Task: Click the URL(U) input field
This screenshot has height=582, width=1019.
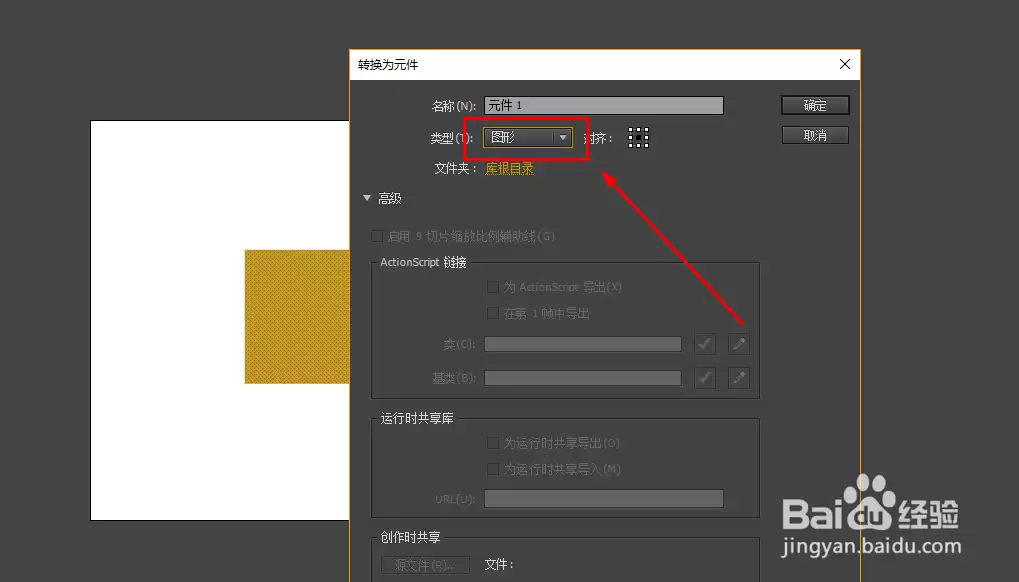Action: [604, 499]
